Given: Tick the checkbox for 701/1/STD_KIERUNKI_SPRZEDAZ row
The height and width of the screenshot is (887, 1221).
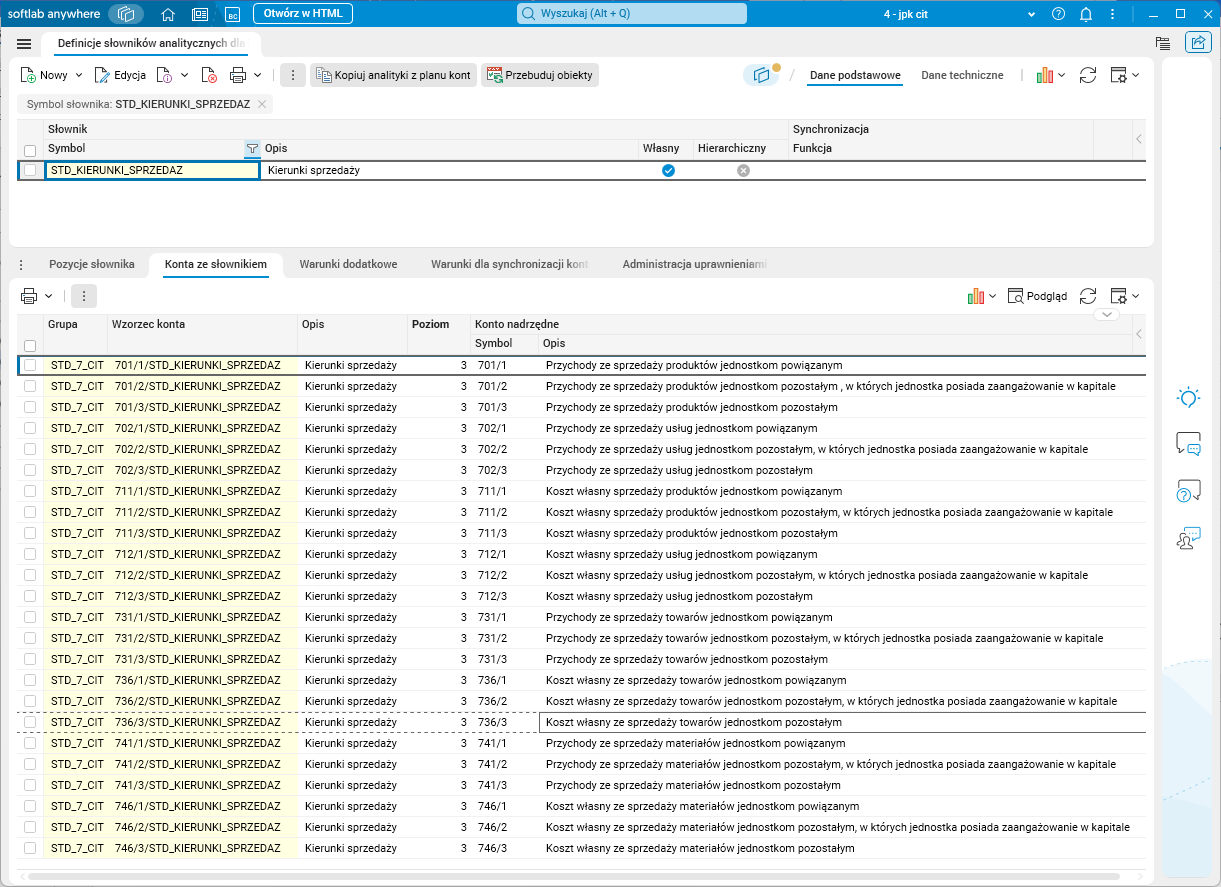Looking at the screenshot, I should coord(30,365).
